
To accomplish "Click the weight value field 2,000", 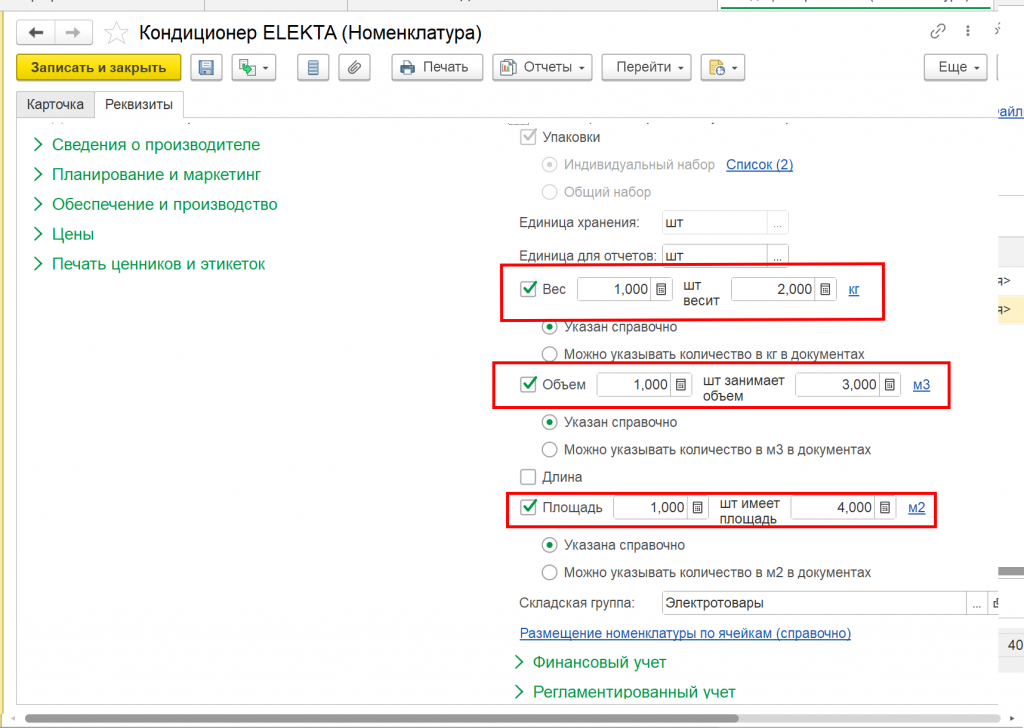I will coord(773,289).
